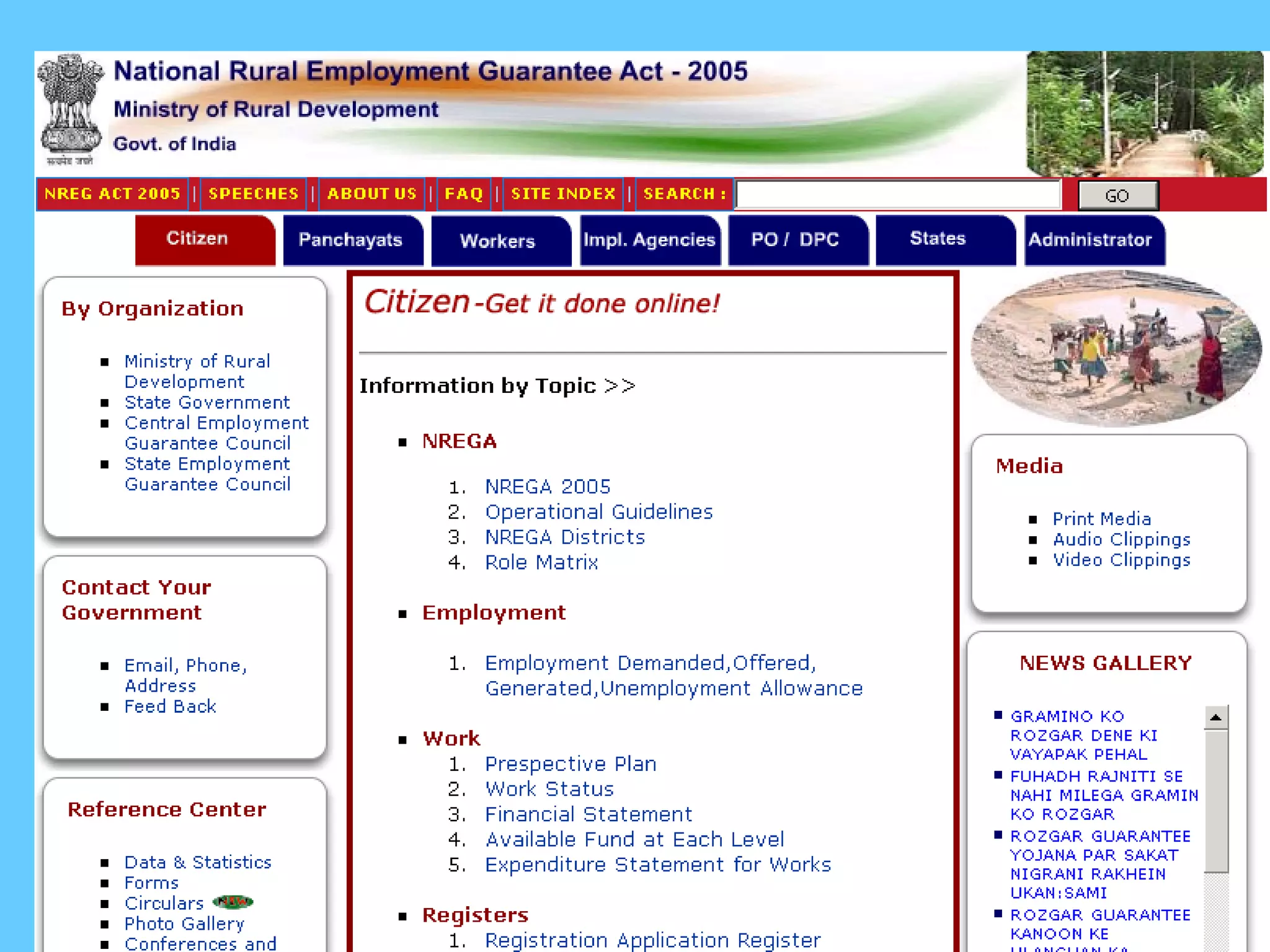This screenshot has width=1270, height=952.
Task: Open the PO / DPC tab
Action: [796, 240]
